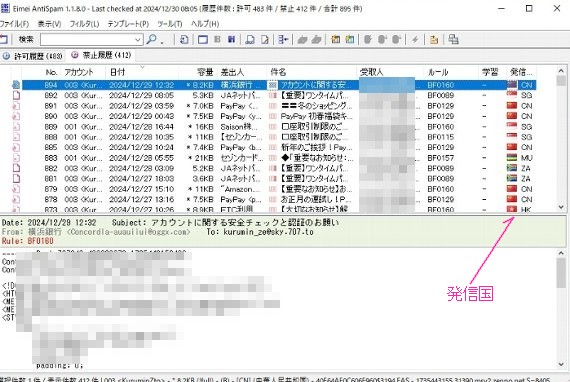Click the preview pane vertical scrollbar thumb

point(561,273)
